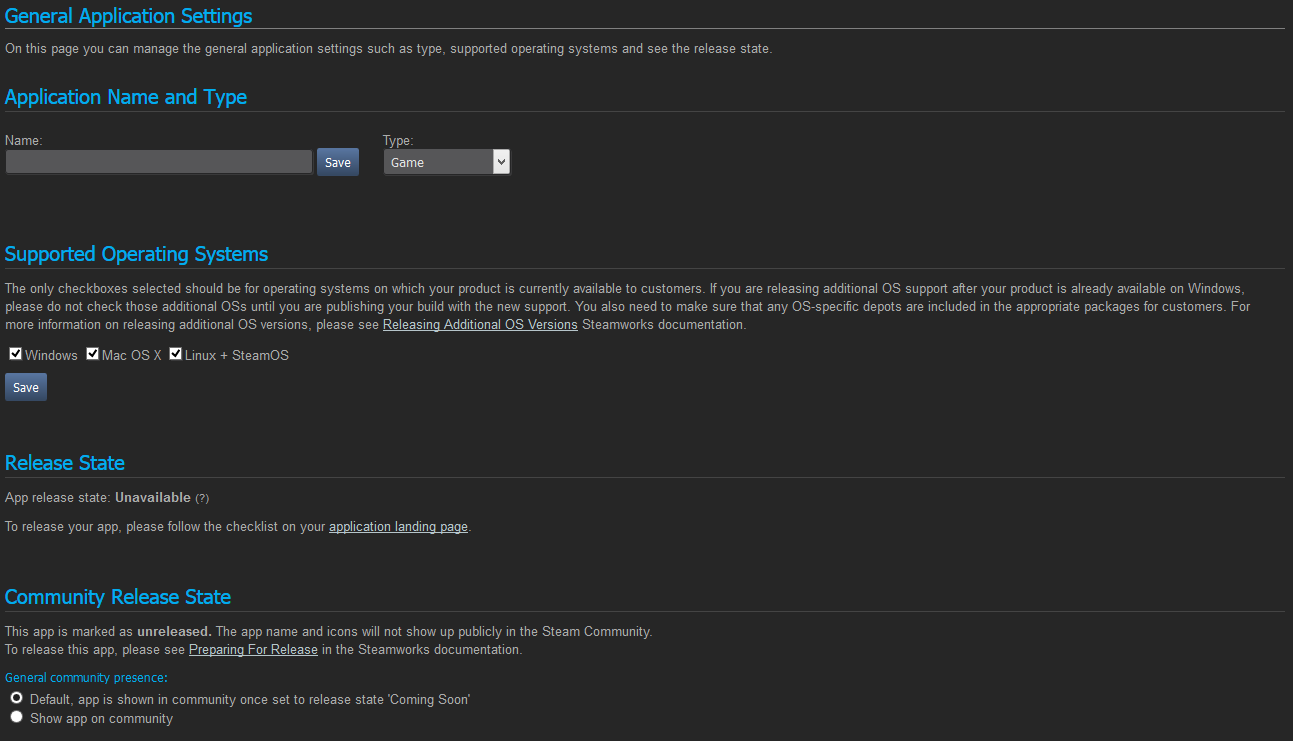Click the dropdown arrow next to Game
Image resolution: width=1293 pixels, height=741 pixels.
(501, 161)
